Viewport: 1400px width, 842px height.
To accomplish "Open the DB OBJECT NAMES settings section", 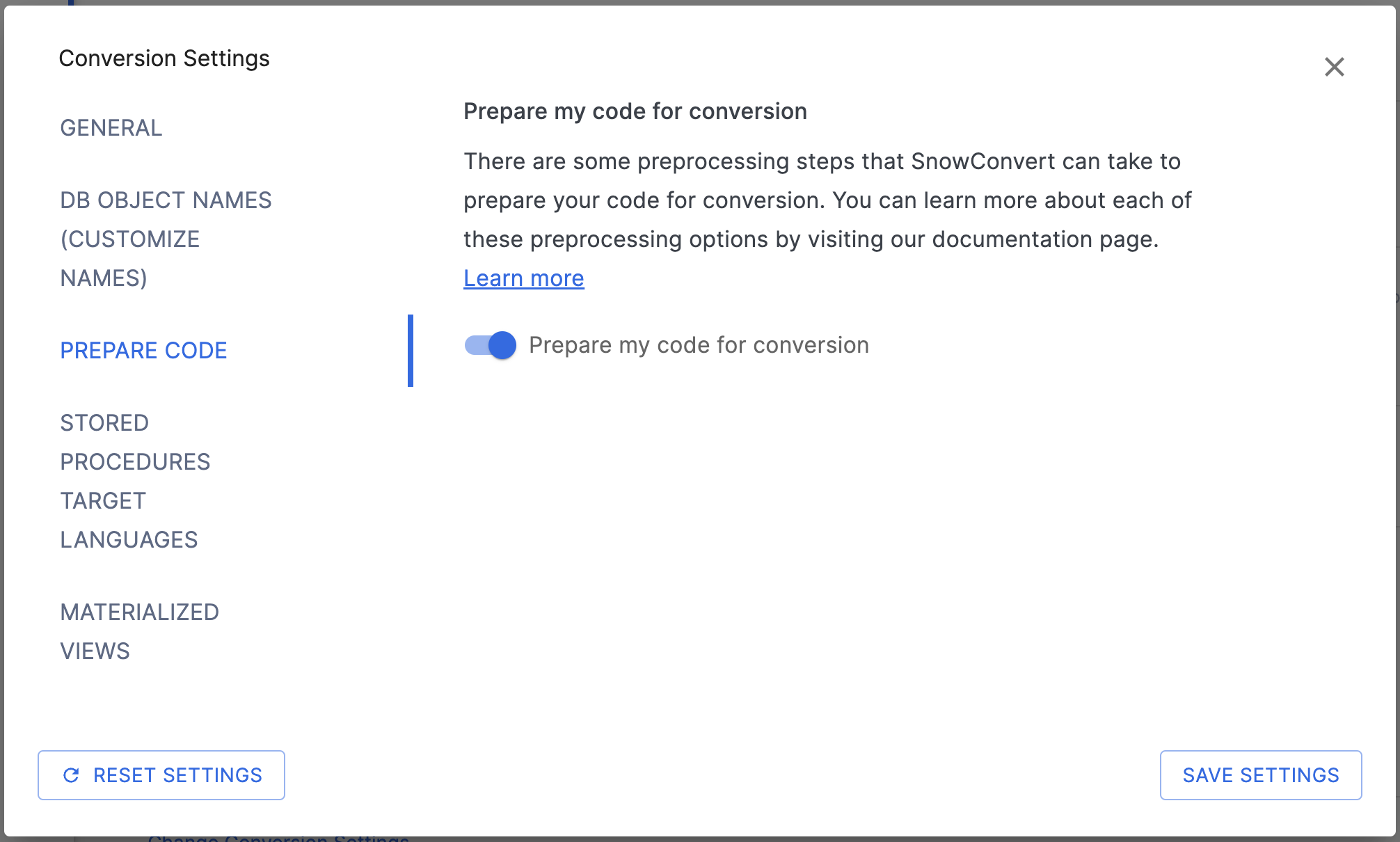I will 166,200.
